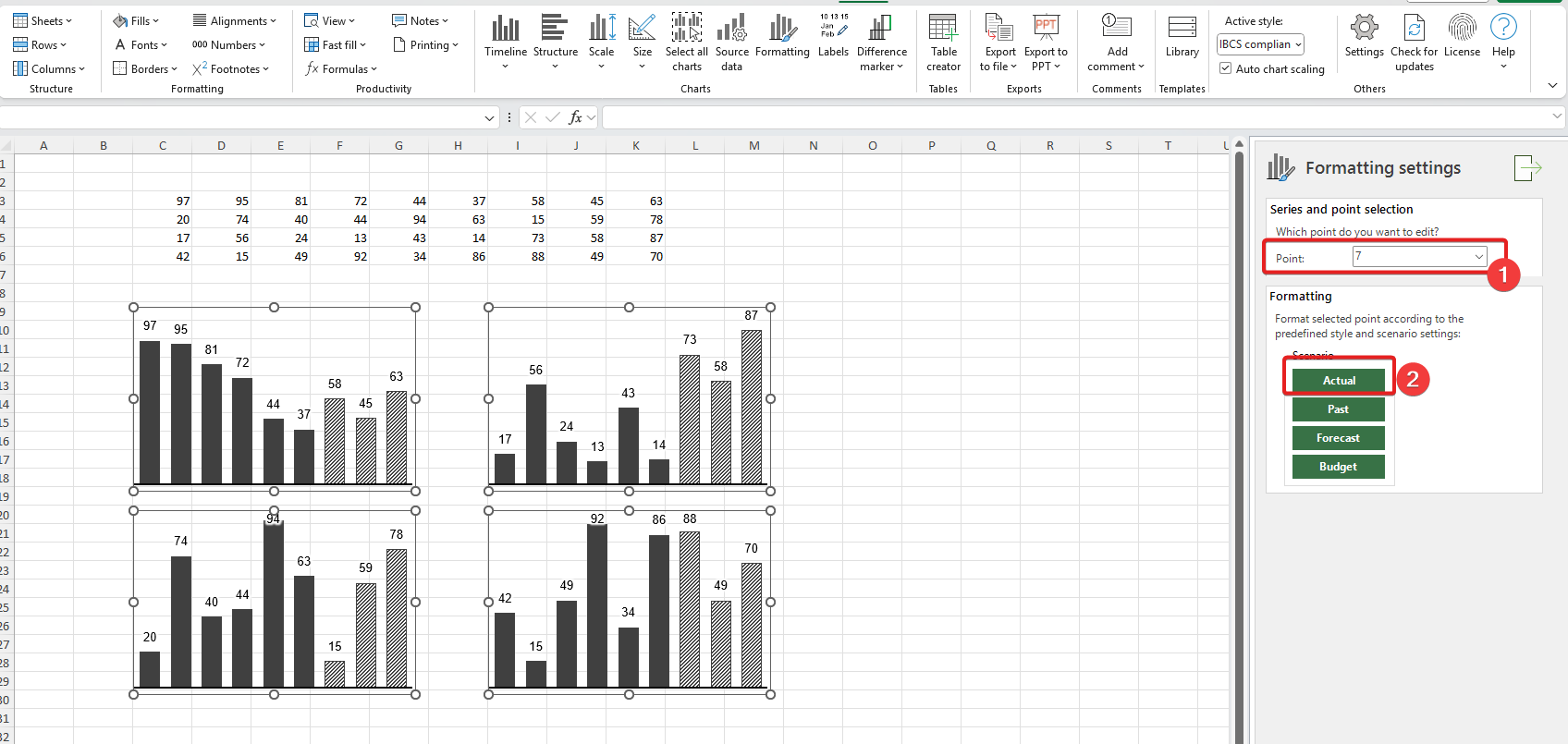Screen dimensions: 1568x744
Task: Open the Active style dropdown
Action: (1260, 44)
